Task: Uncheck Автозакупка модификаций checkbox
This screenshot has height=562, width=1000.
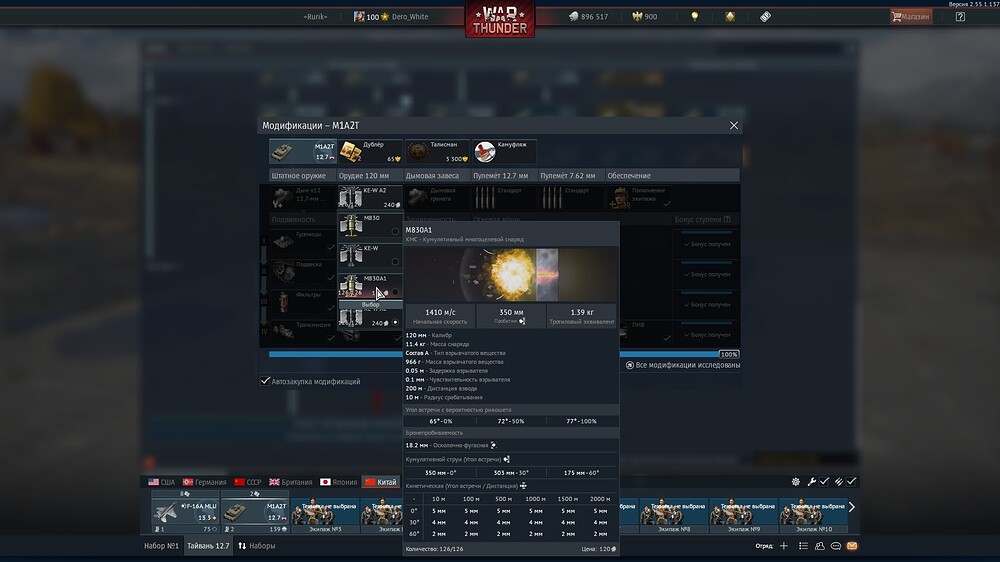Action: [265, 381]
